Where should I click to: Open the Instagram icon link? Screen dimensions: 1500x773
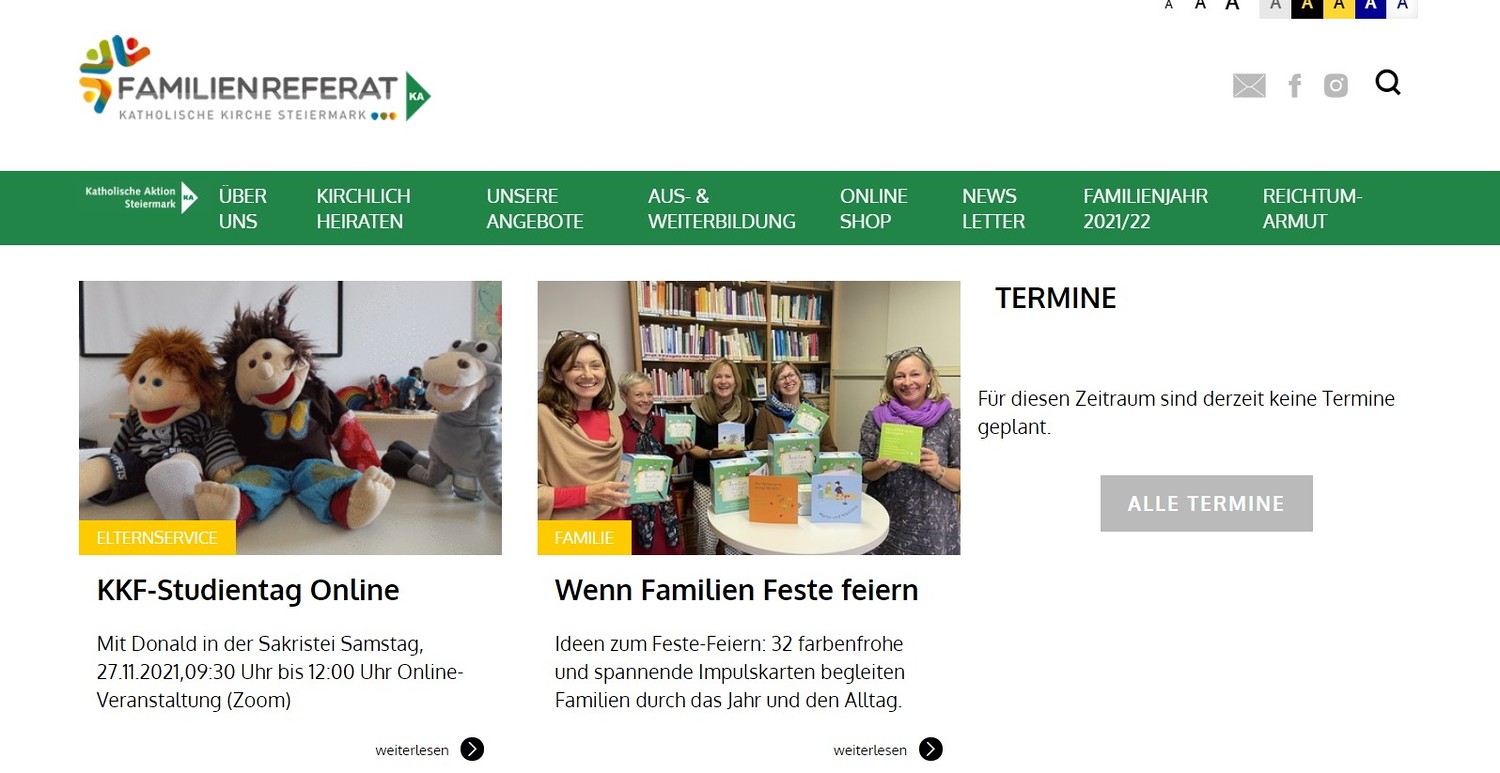coord(1336,86)
